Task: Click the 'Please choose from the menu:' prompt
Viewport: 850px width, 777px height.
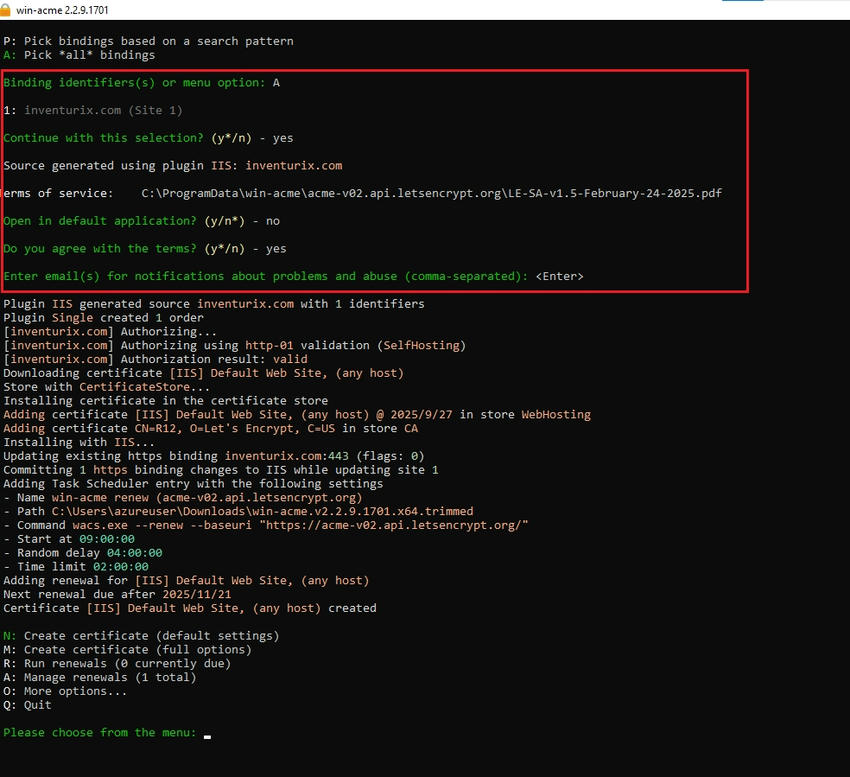Action: (x=100, y=733)
